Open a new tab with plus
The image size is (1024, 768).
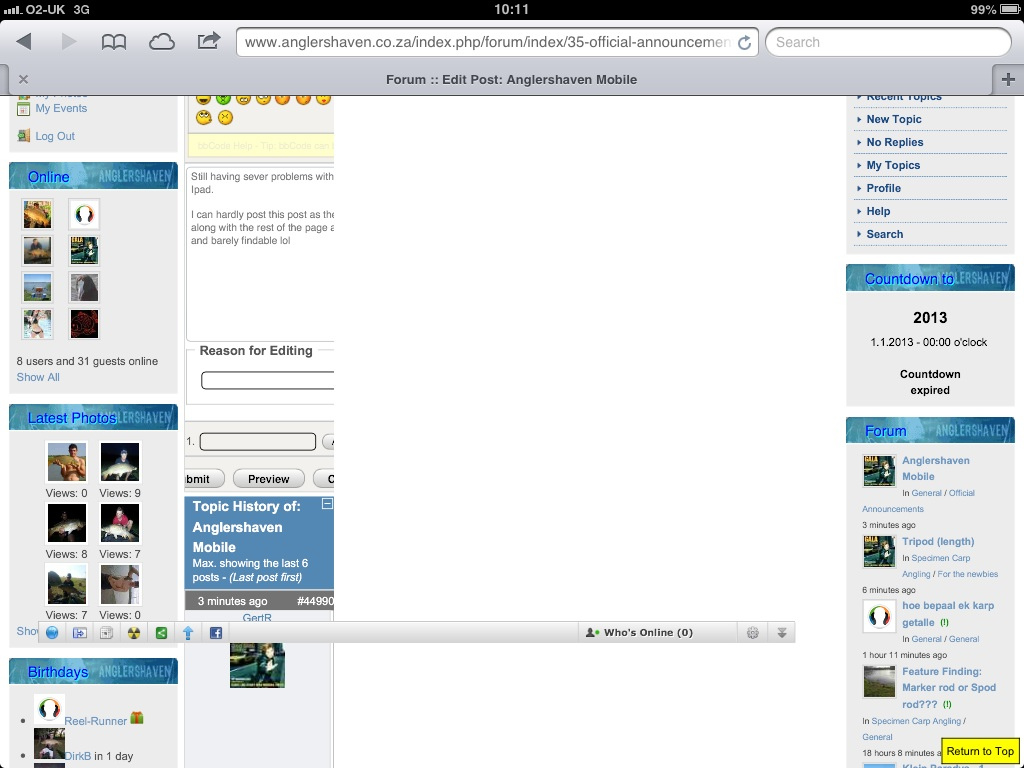[1008, 80]
